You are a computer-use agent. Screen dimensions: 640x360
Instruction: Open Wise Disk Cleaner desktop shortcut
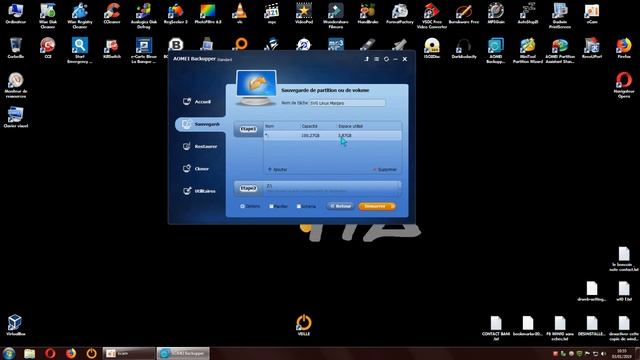pyautogui.click(x=48, y=15)
